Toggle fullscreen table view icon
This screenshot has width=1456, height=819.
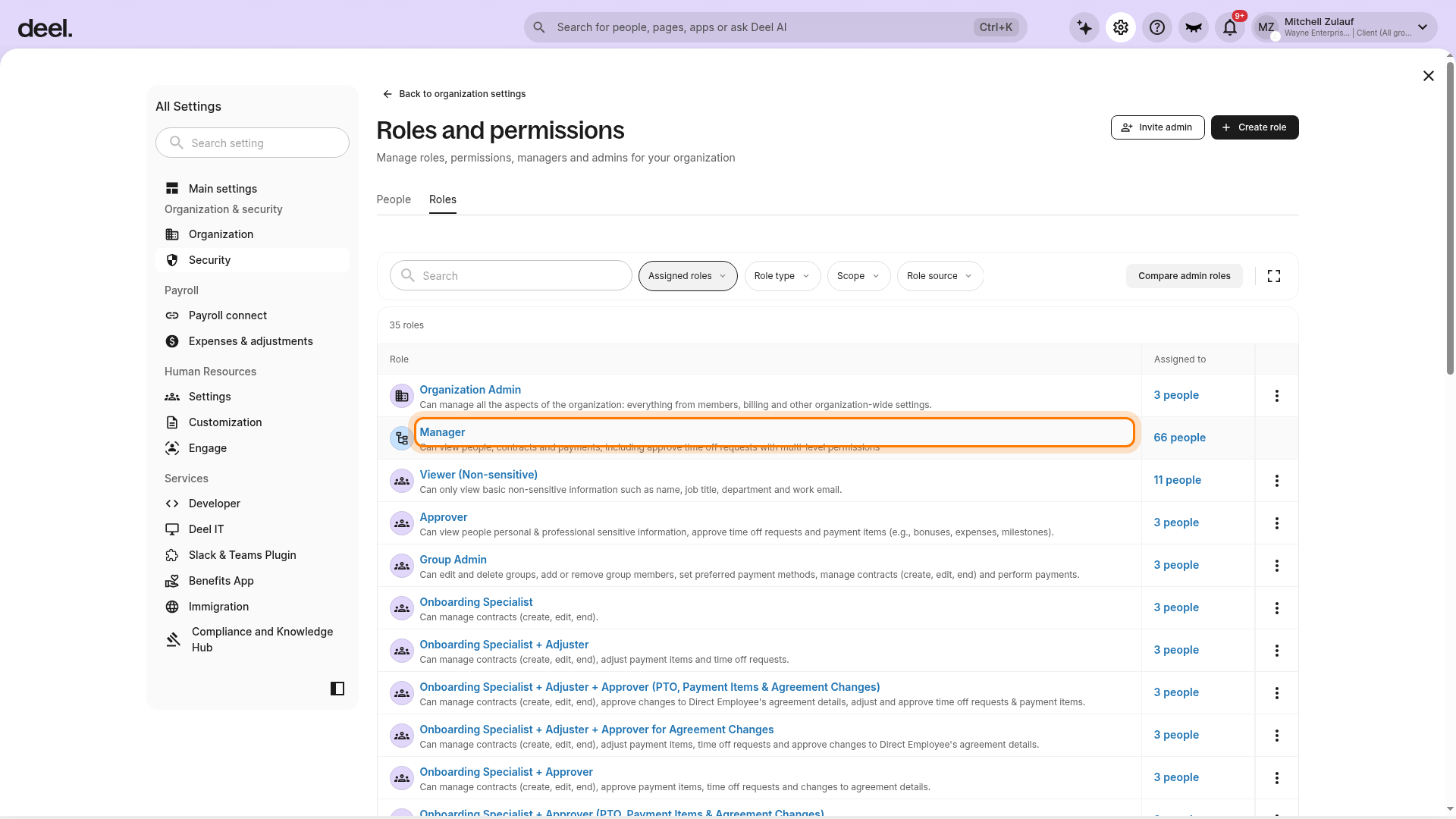(x=1274, y=276)
